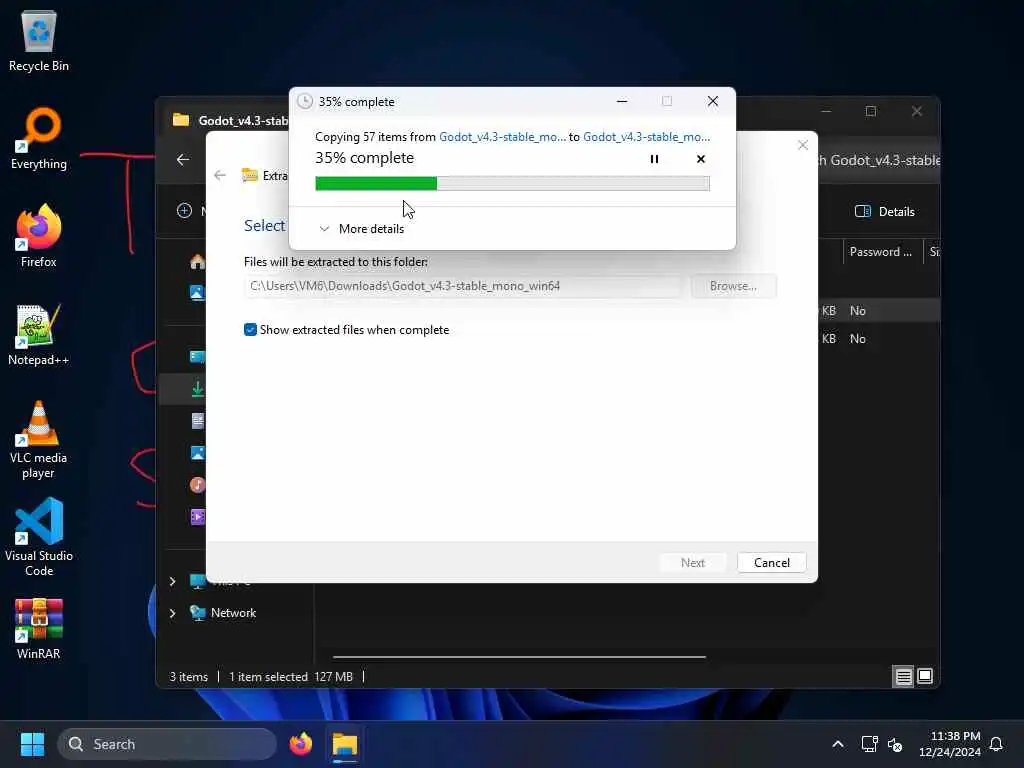Open File Explorer from the taskbar

[345, 744]
